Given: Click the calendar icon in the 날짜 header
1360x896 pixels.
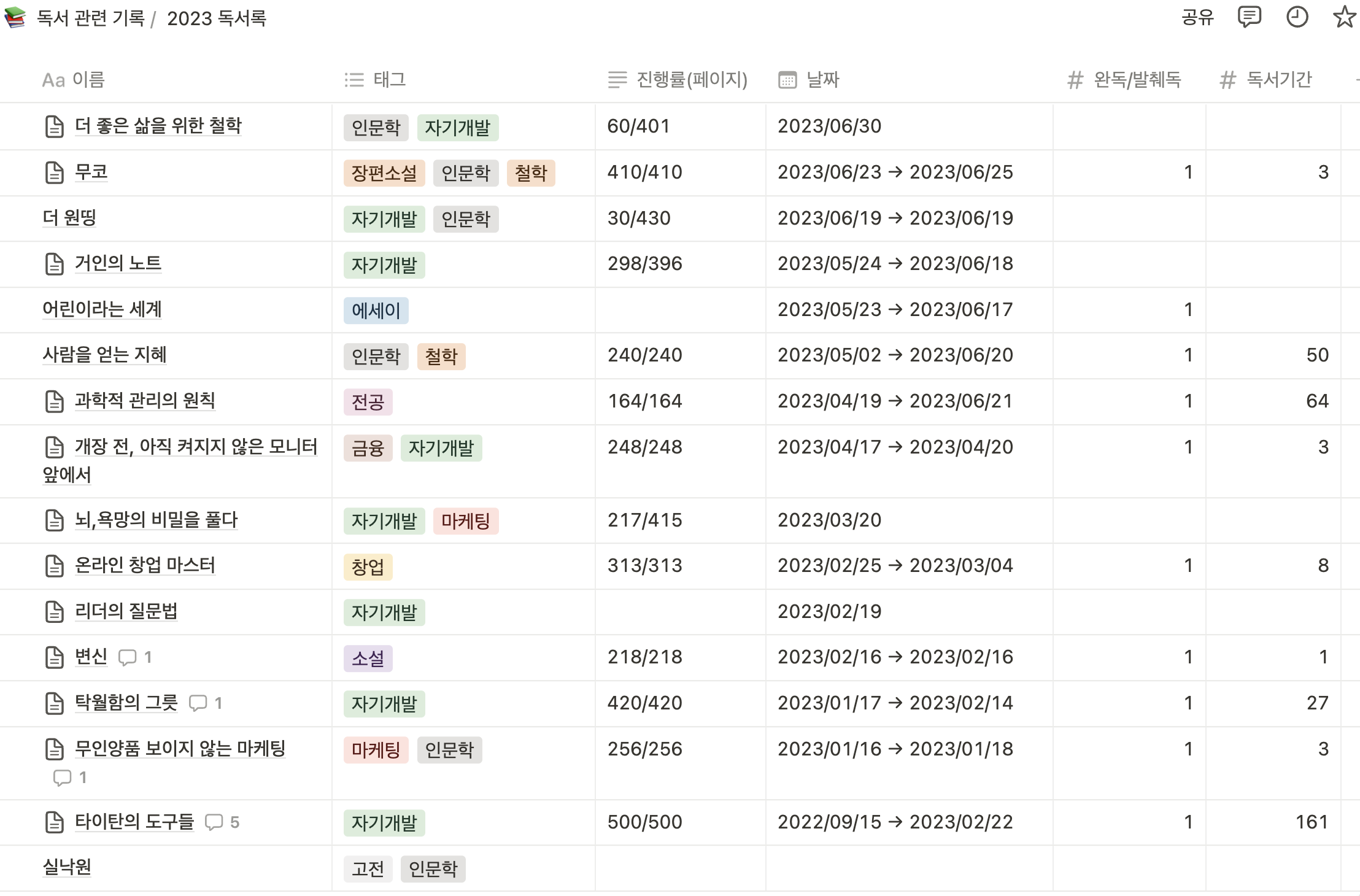Looking at the screenshot, I should (787, 80).
